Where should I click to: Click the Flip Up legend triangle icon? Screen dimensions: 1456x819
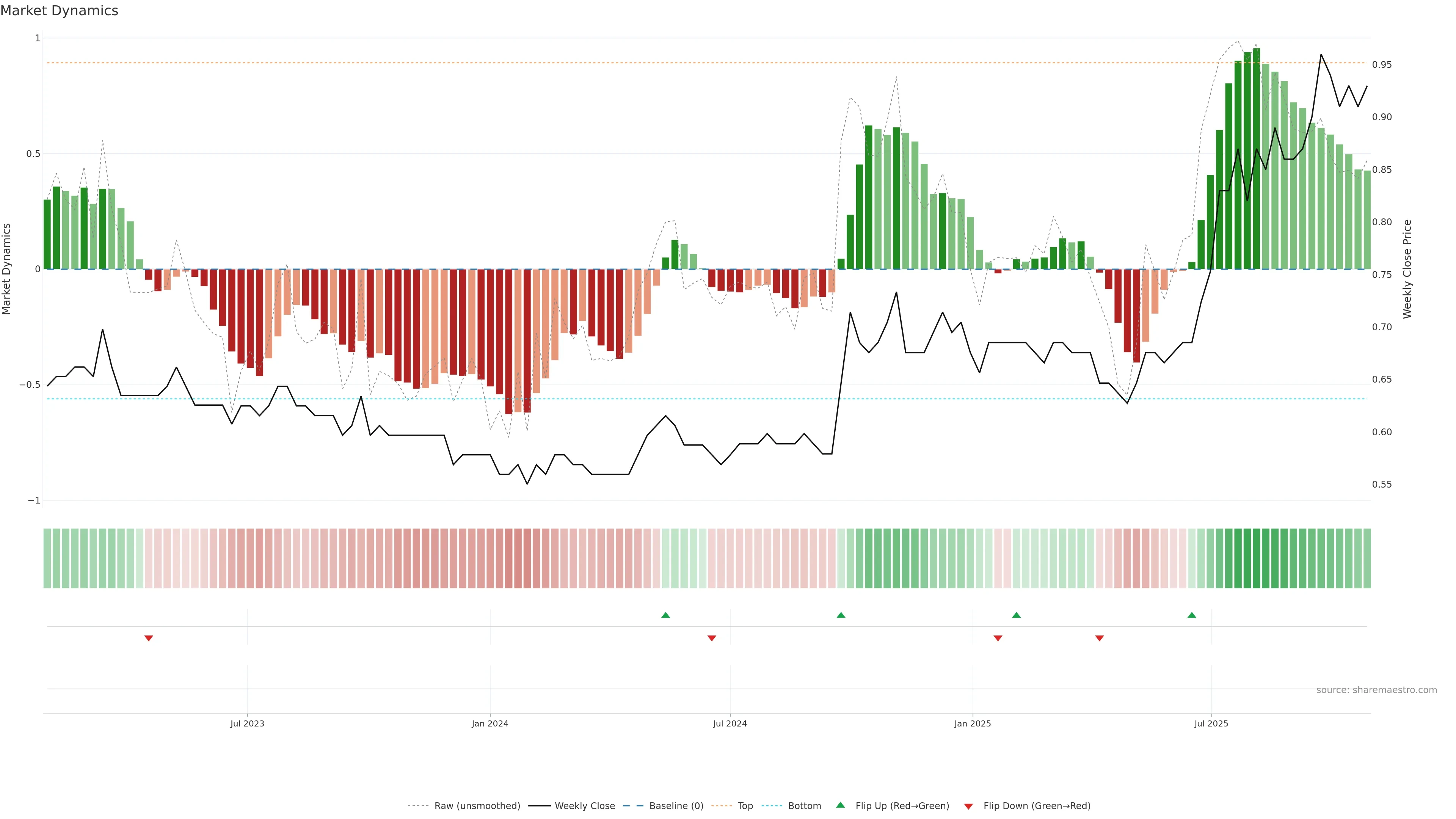click(841, 805)
